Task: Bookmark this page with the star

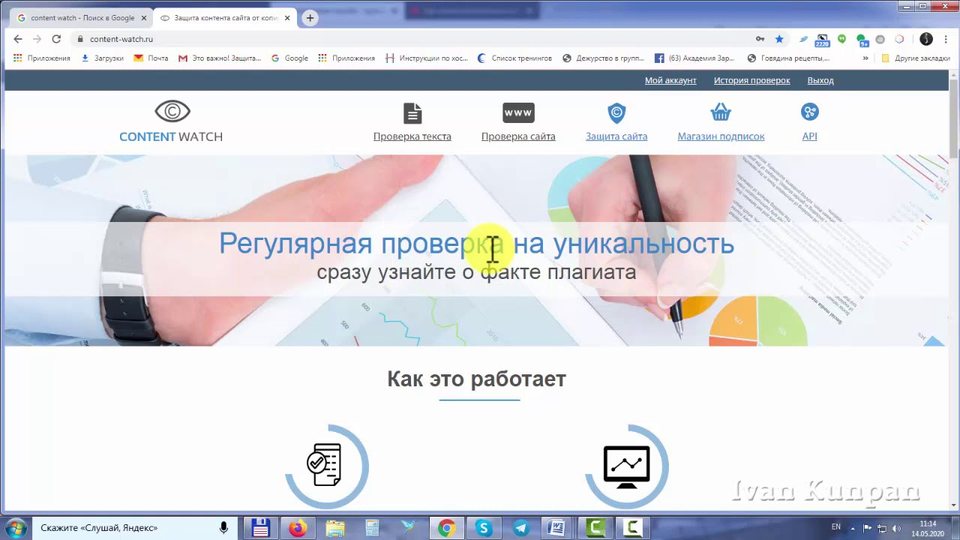Action: pyautogui.click(x=779, y=39)
